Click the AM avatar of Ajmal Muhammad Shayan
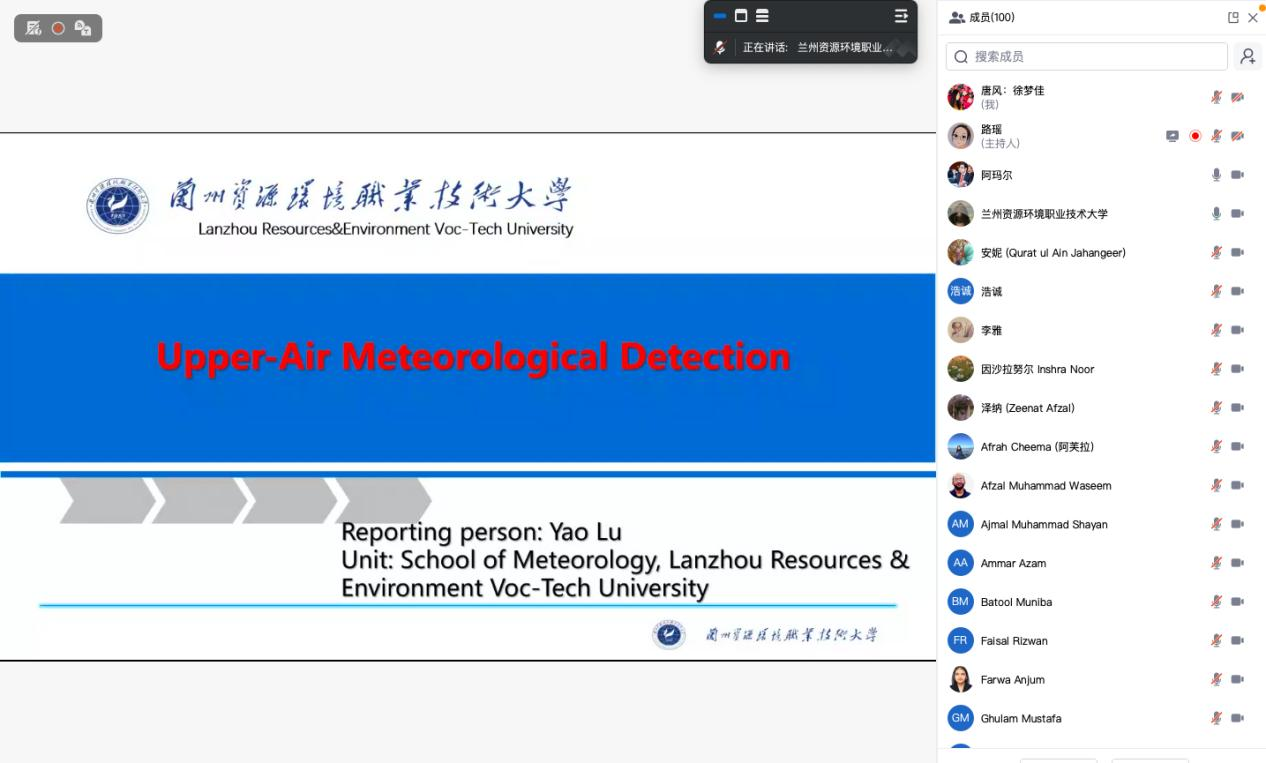This screenshot has height=763, width=1266. point(960,524)
